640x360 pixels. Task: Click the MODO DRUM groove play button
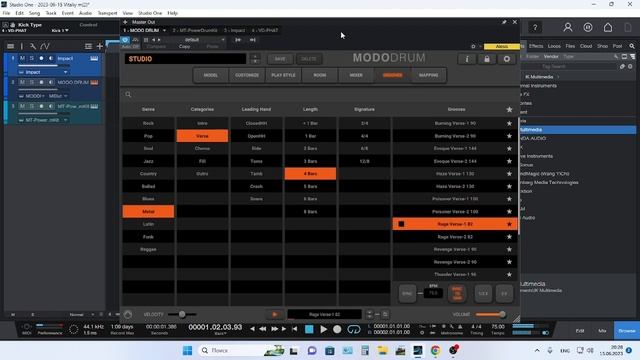tap(274, 314)
